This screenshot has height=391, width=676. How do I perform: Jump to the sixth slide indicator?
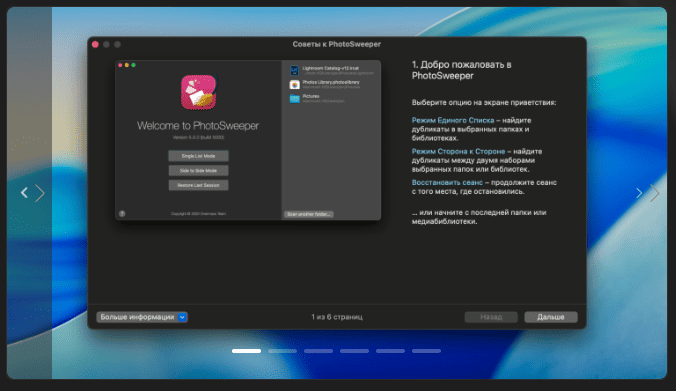click(426, 351)
